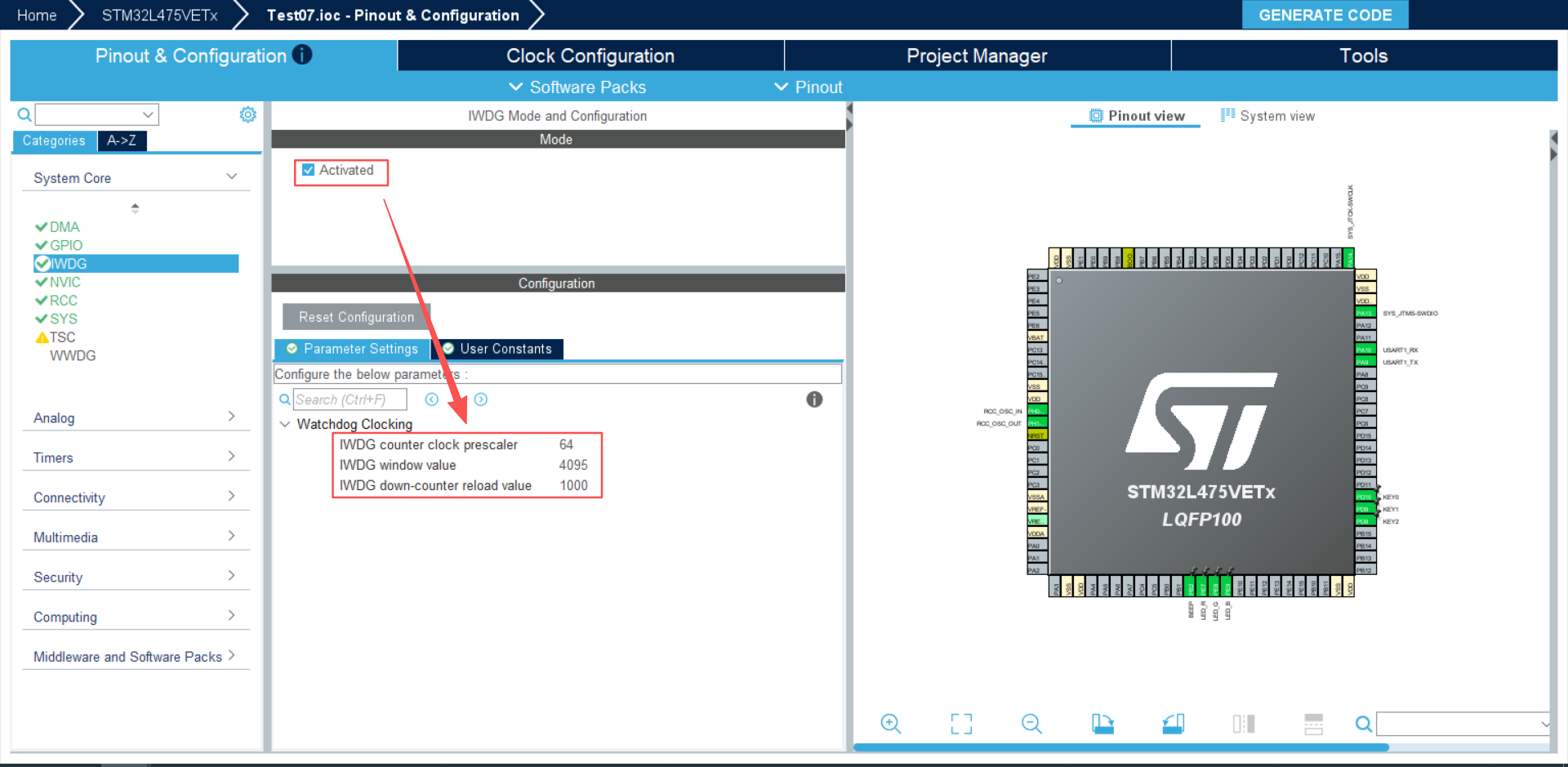Image resolution: width=1568 pixels, height=767 pixels.
Task: Open pin search combo box dropdown
Action: pos(1545,724)
